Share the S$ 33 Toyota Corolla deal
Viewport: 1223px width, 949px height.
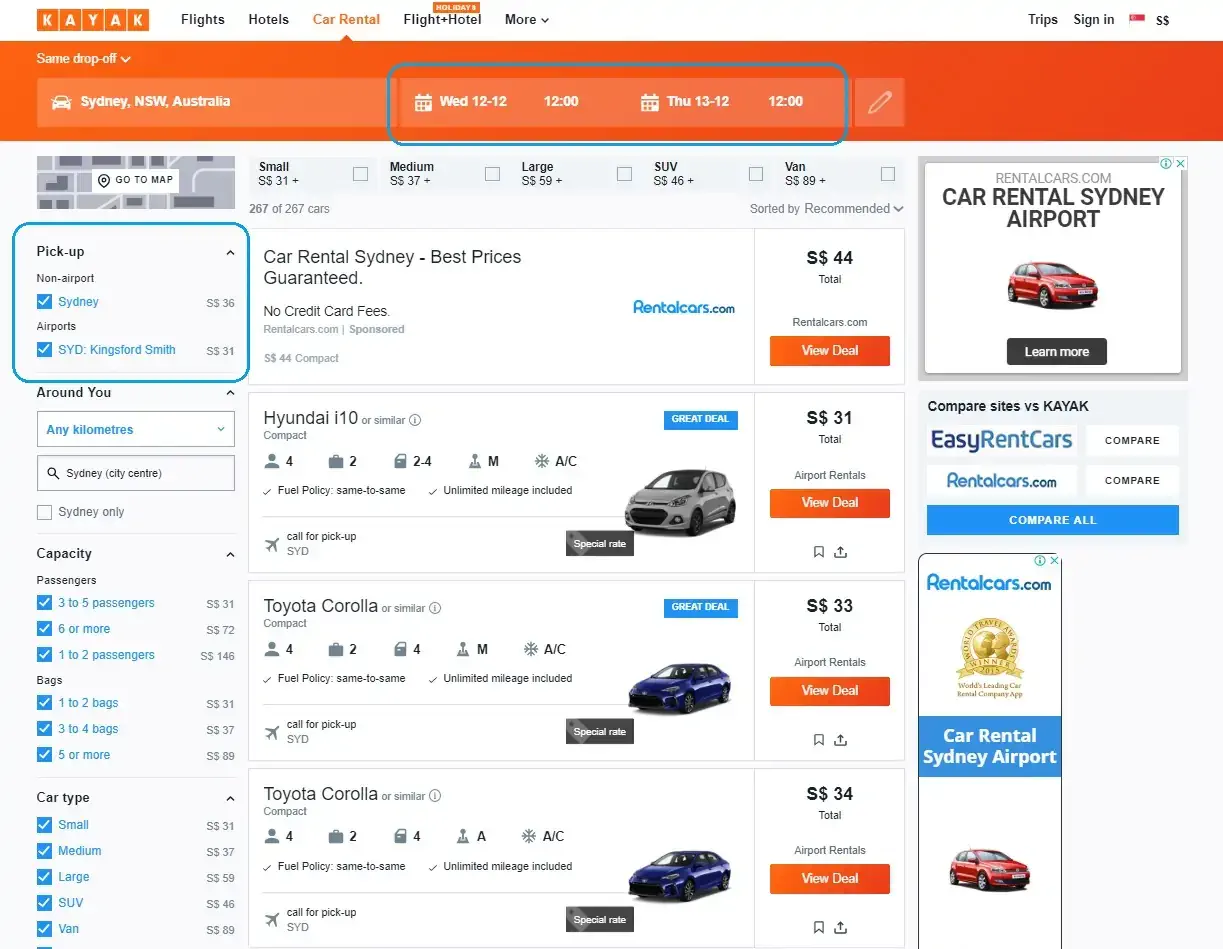841,739
